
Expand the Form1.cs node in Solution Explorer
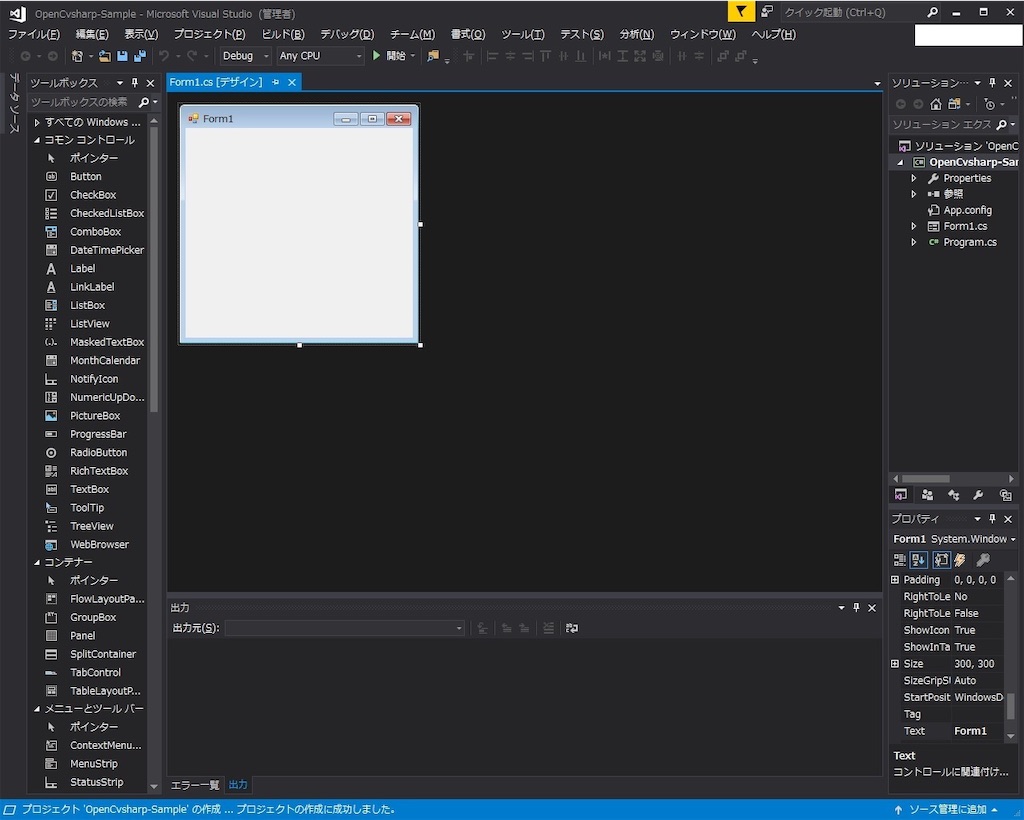click(914, 227)
